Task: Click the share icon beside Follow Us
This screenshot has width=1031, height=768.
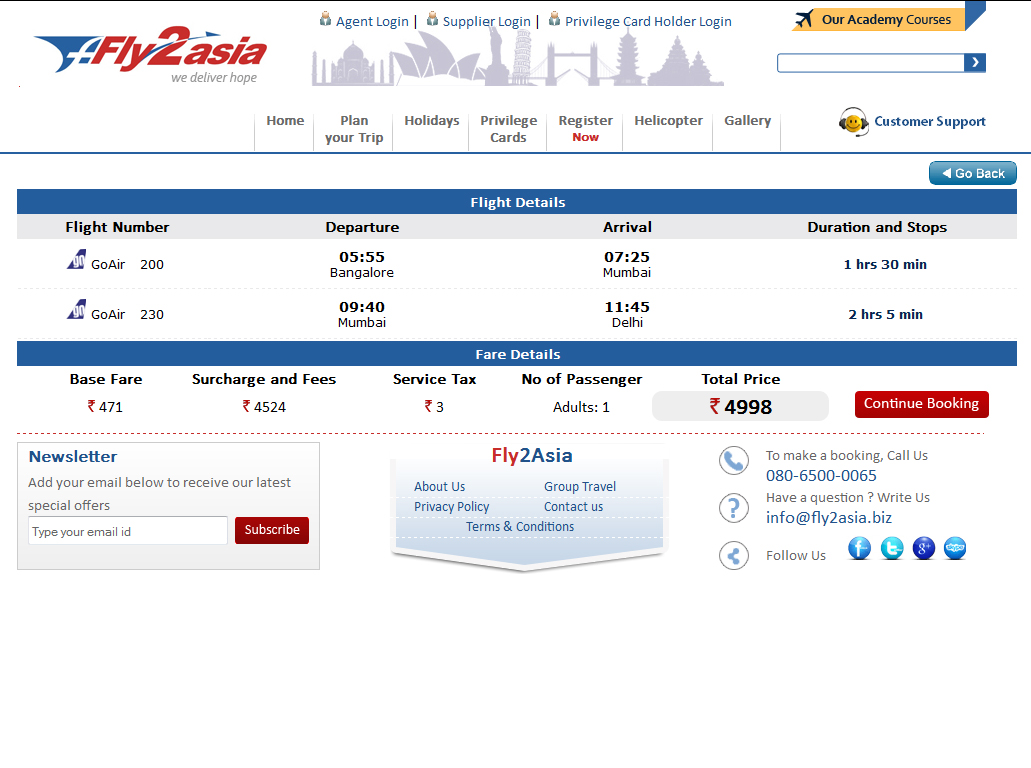Action: click(734, 556)
